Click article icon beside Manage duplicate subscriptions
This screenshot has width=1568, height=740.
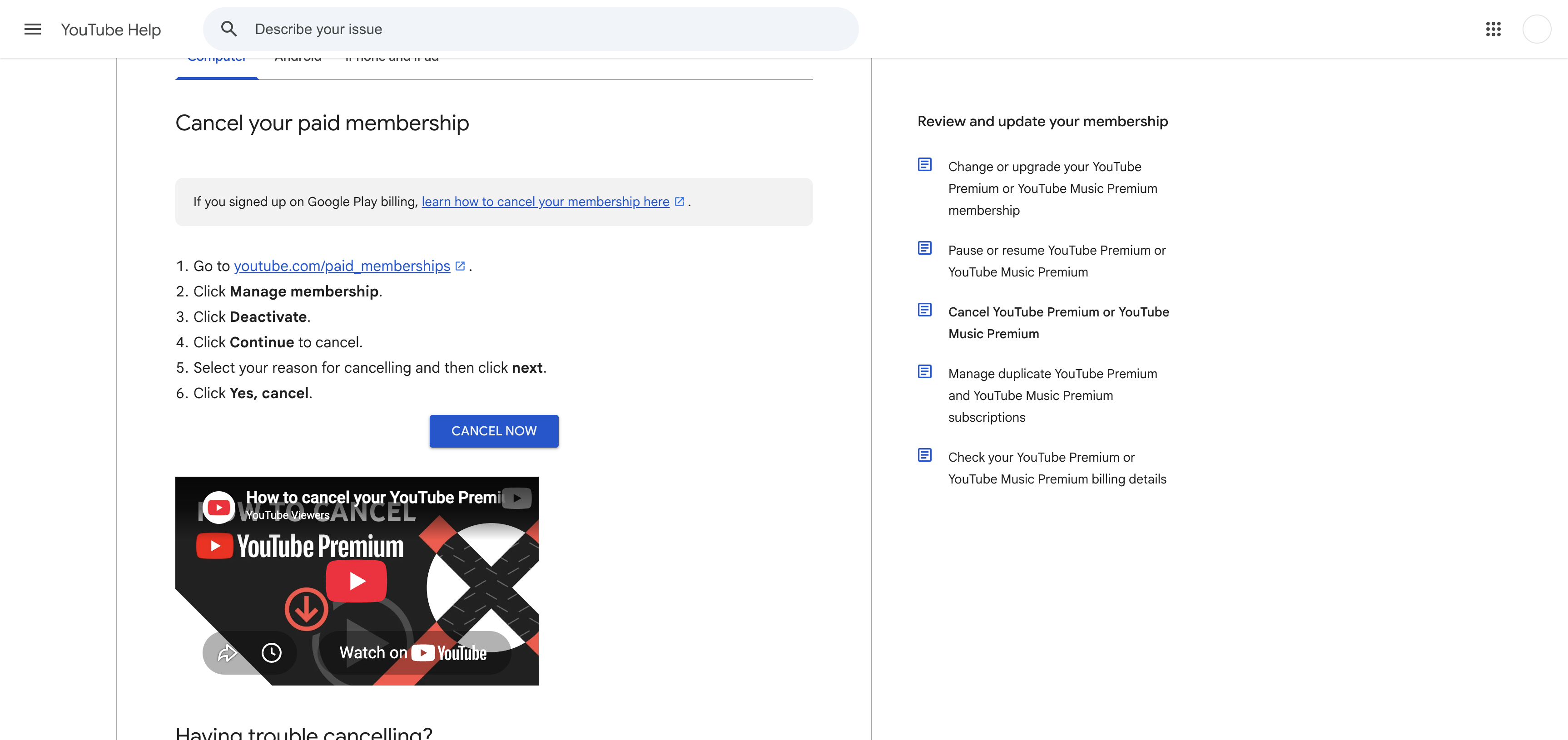[x=925, y=371]
